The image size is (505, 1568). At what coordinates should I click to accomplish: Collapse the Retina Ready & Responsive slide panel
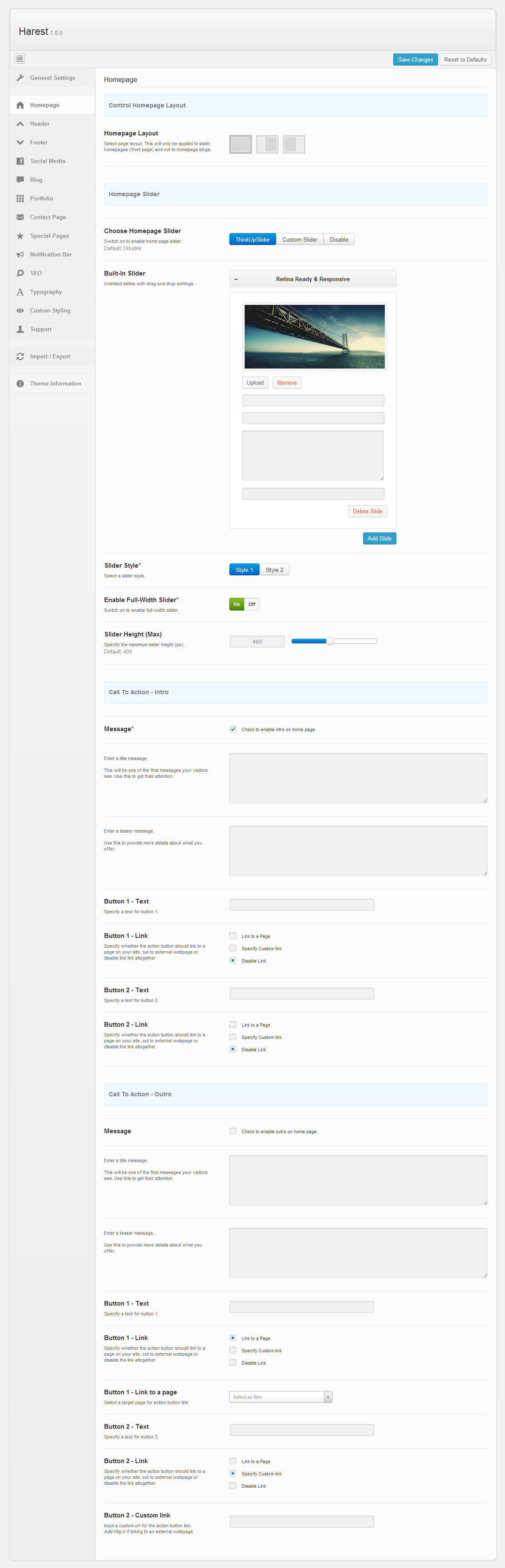236,279
